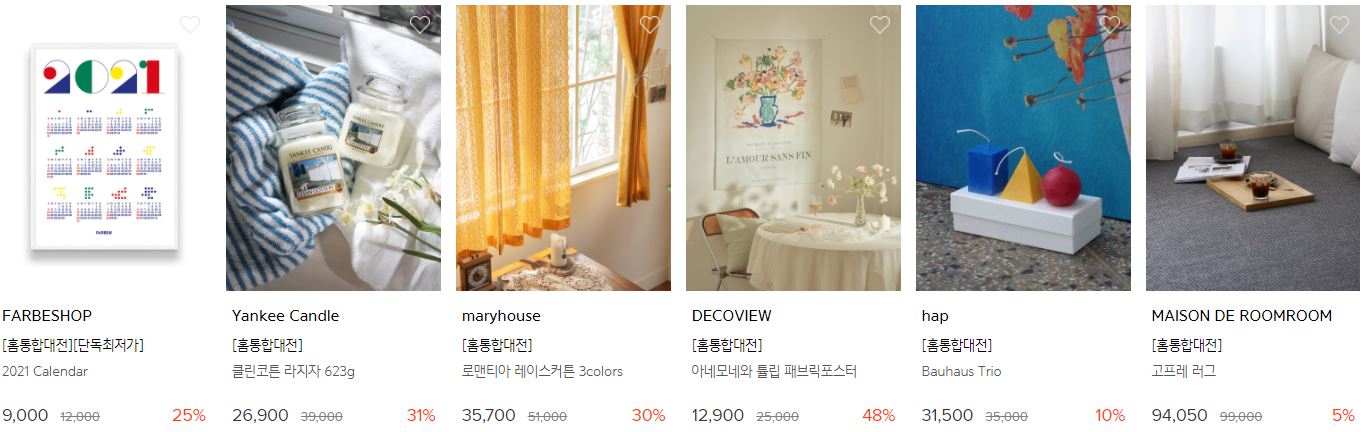Click the maryhouse brand link

tap(501, 316)
